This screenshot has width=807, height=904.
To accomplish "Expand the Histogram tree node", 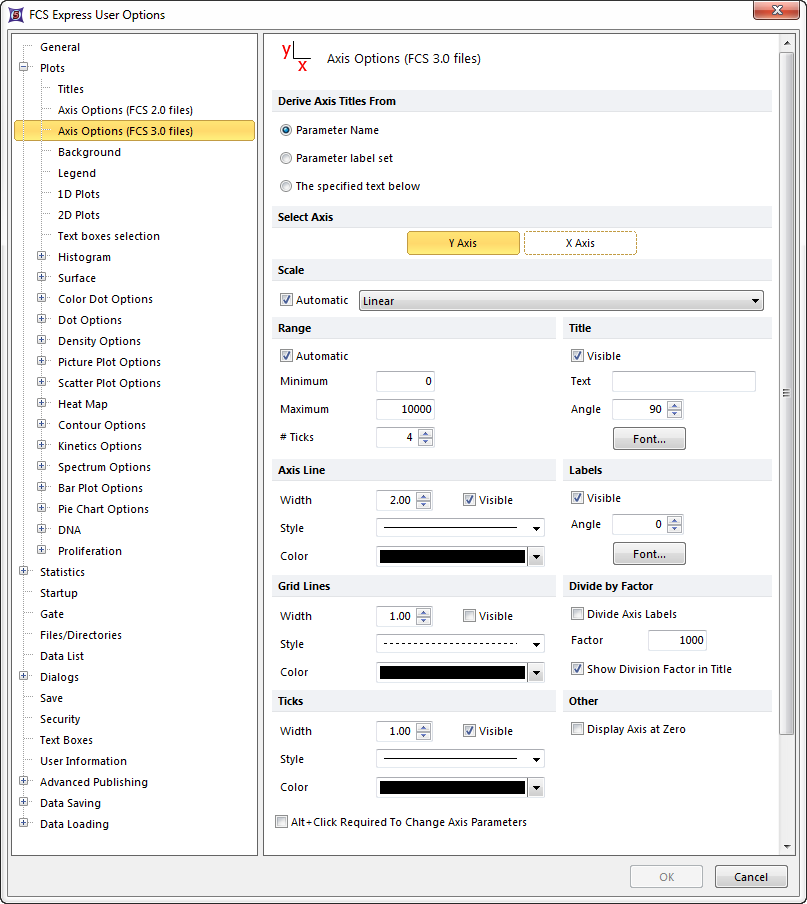I will (x=42, y=257).
